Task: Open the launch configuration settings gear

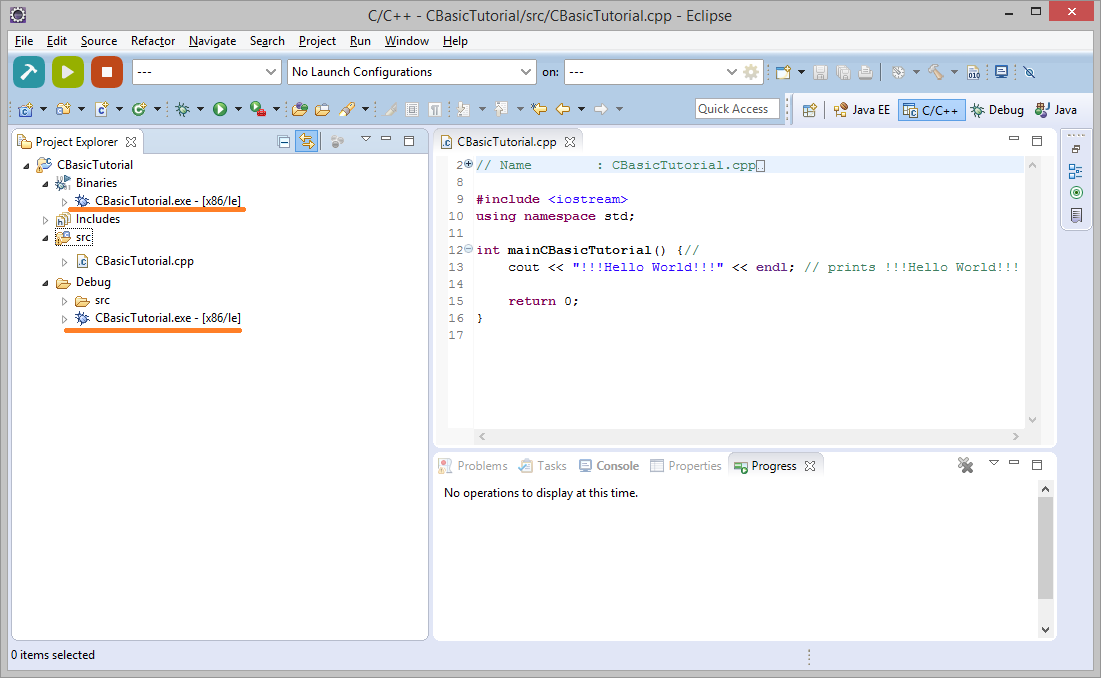Action: pos(751,72)
